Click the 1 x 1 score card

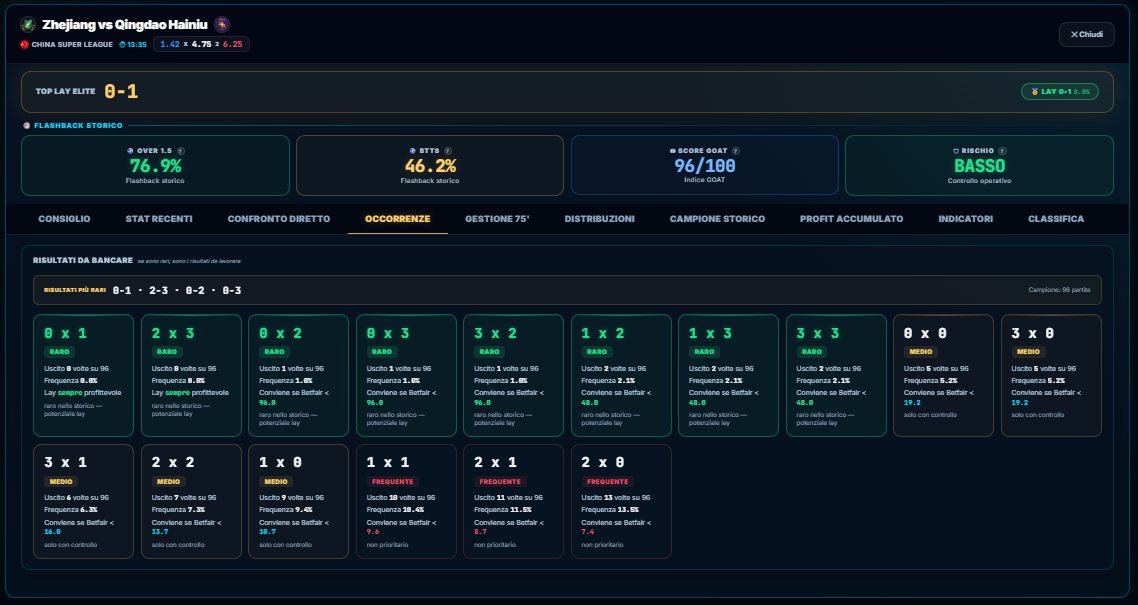[406, 501]
